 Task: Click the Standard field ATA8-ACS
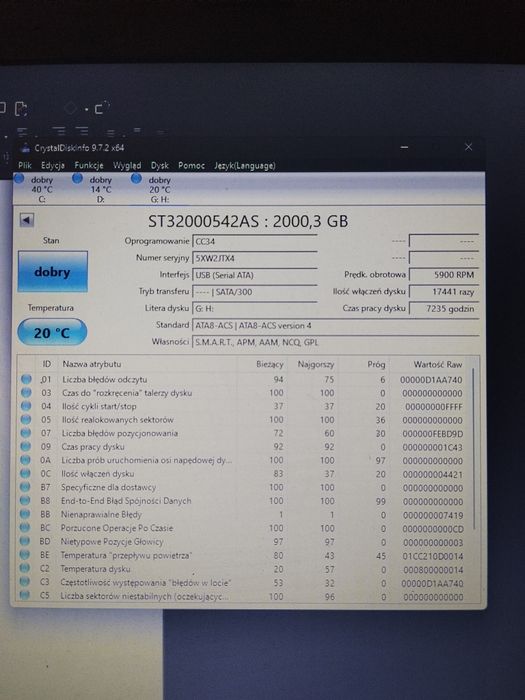[x=335, y=325]
